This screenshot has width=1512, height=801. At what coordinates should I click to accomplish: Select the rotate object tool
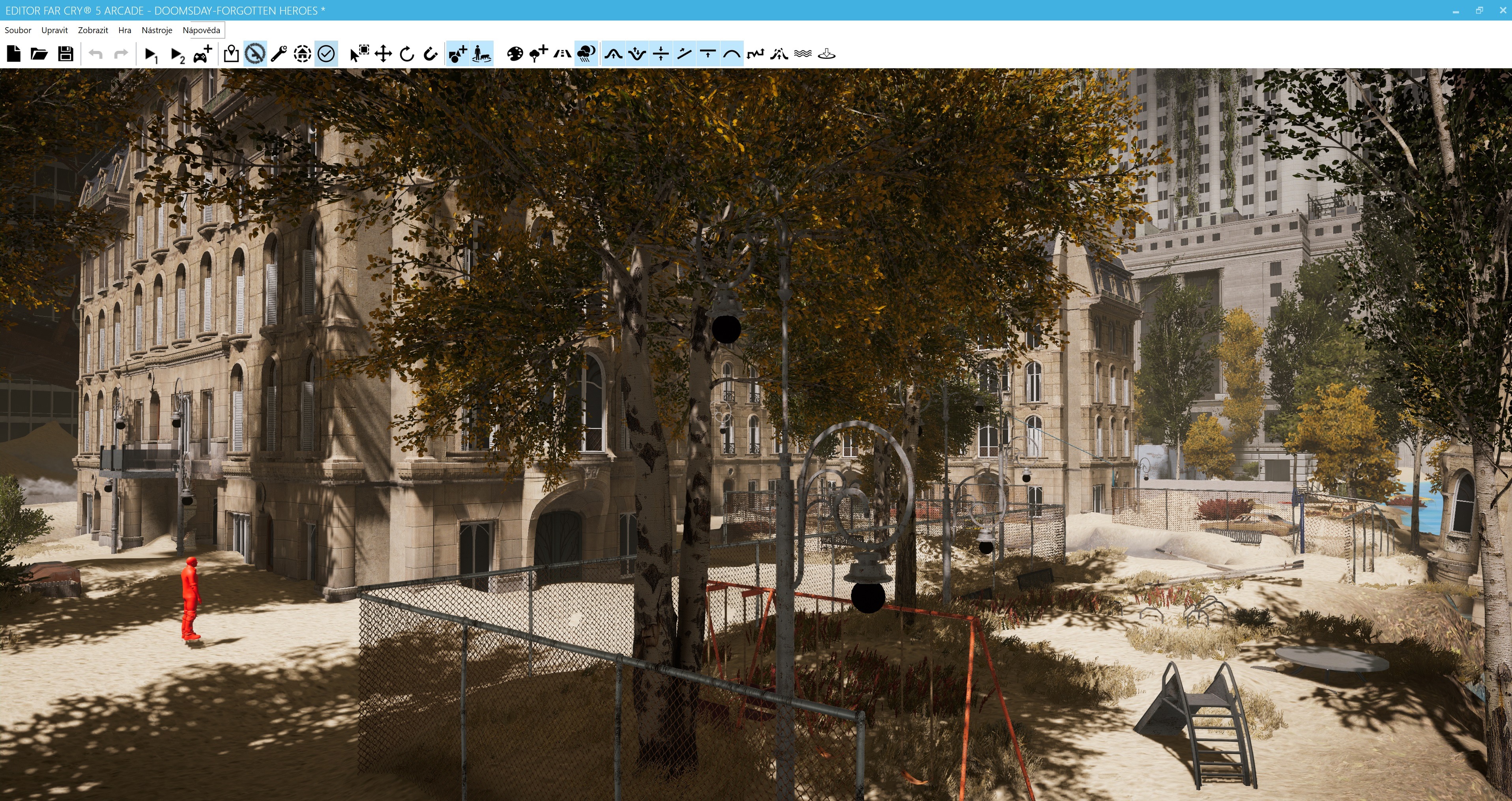click(407, 54)
